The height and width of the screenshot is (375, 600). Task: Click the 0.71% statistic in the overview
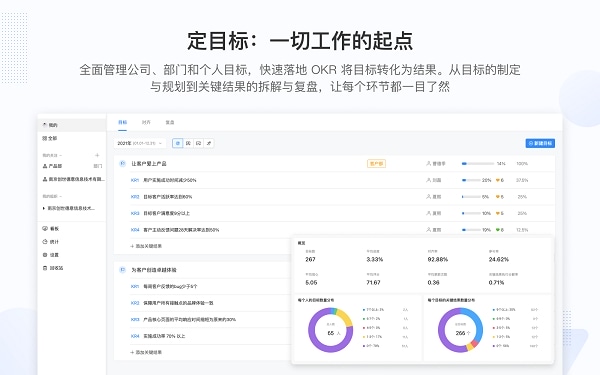(496, 282)
